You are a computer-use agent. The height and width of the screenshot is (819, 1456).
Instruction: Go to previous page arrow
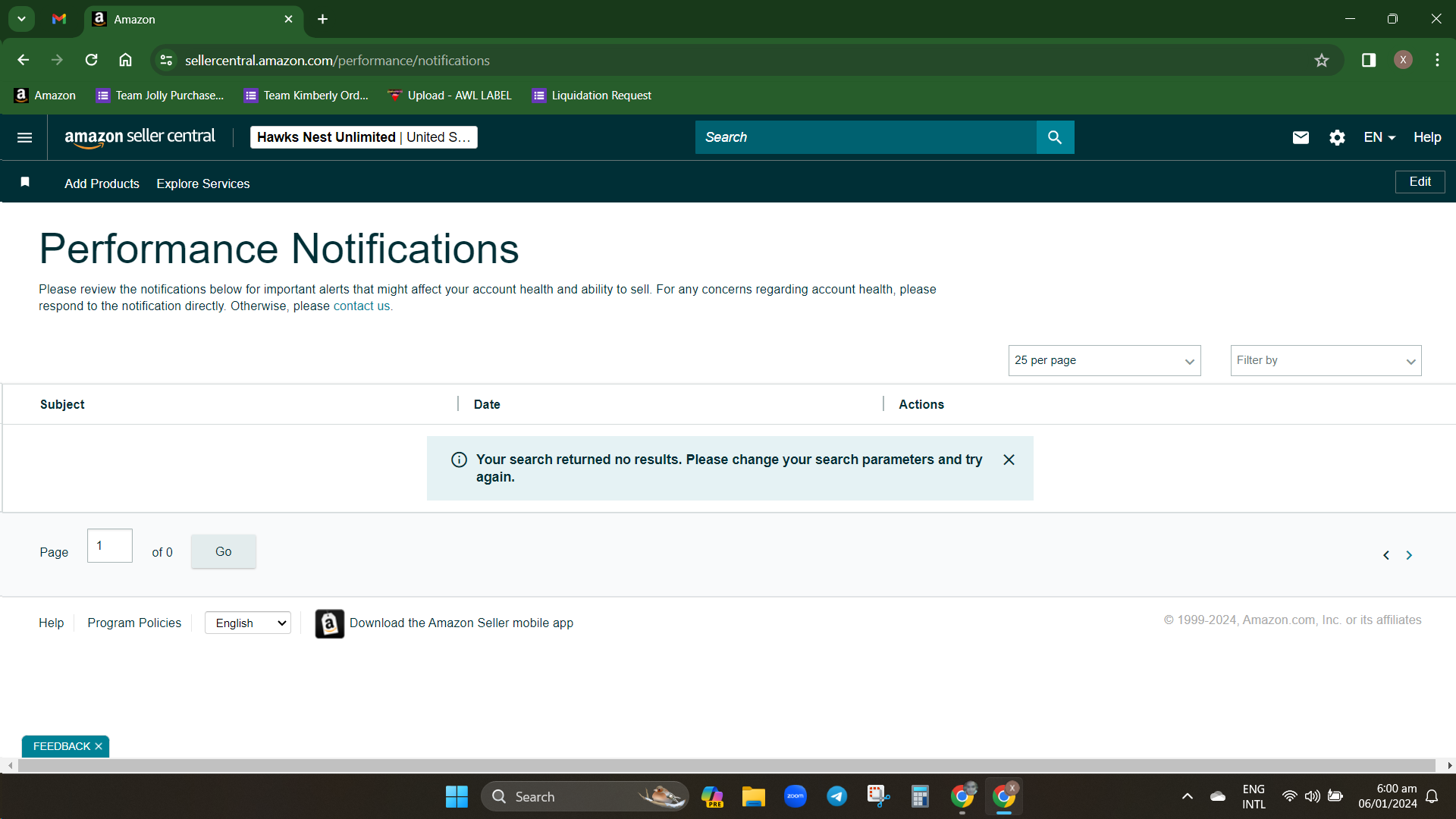[1386, 555]
